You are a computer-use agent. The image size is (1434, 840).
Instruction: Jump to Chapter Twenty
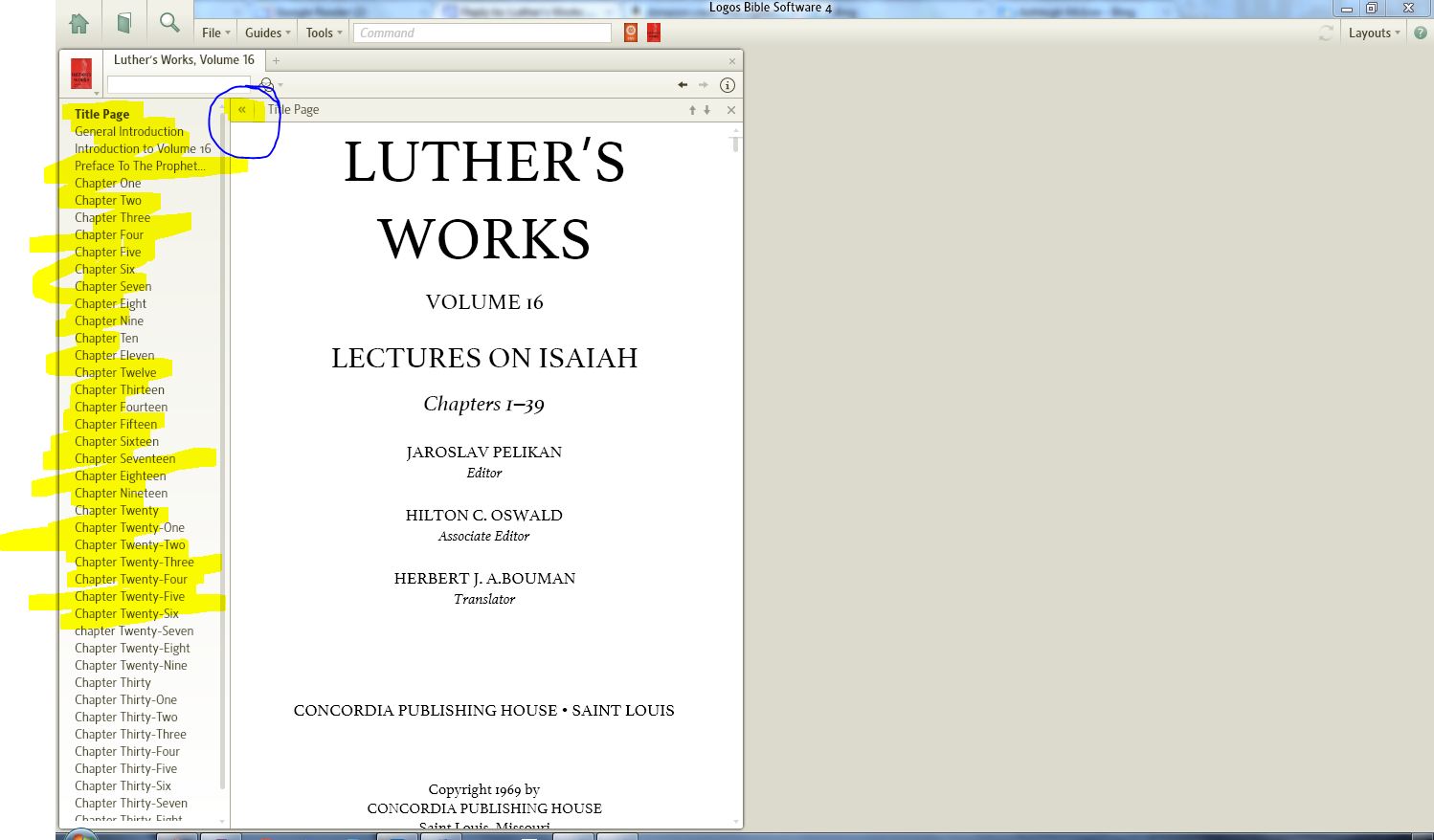(x=117, y=510)
